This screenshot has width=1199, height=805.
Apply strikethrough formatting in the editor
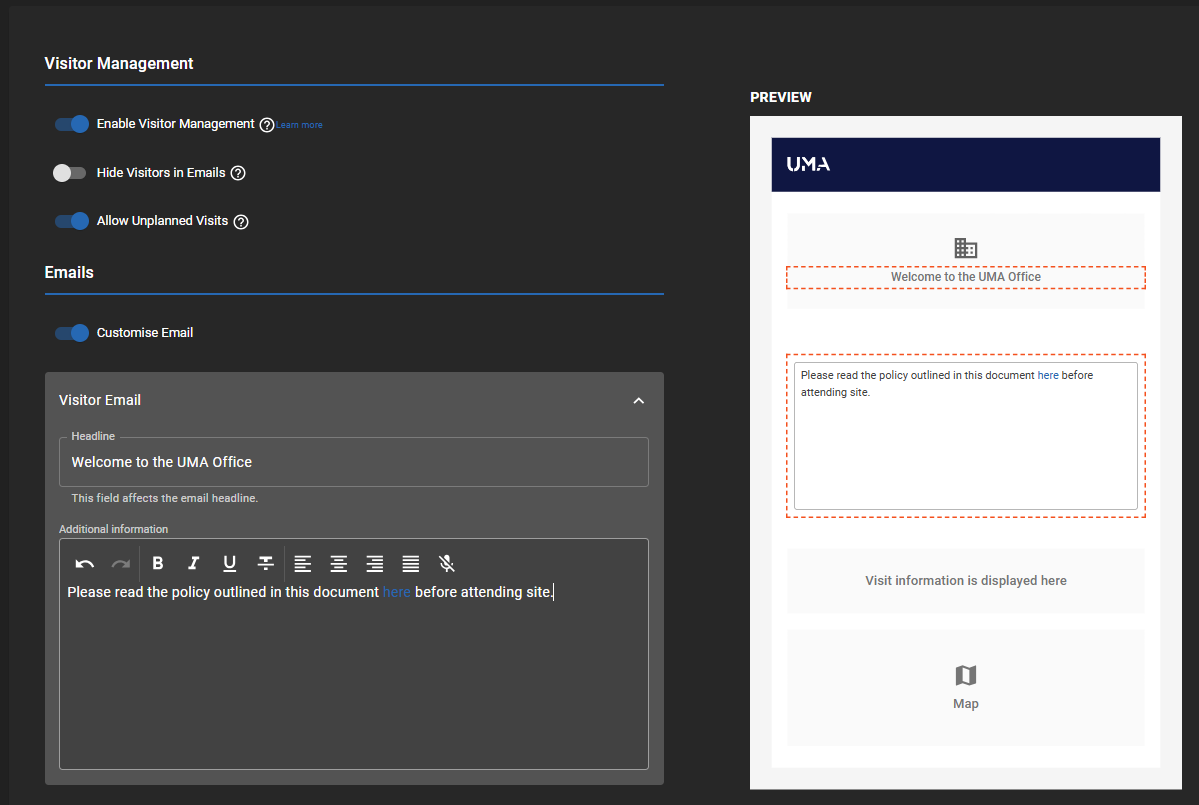tap(265, 563)
